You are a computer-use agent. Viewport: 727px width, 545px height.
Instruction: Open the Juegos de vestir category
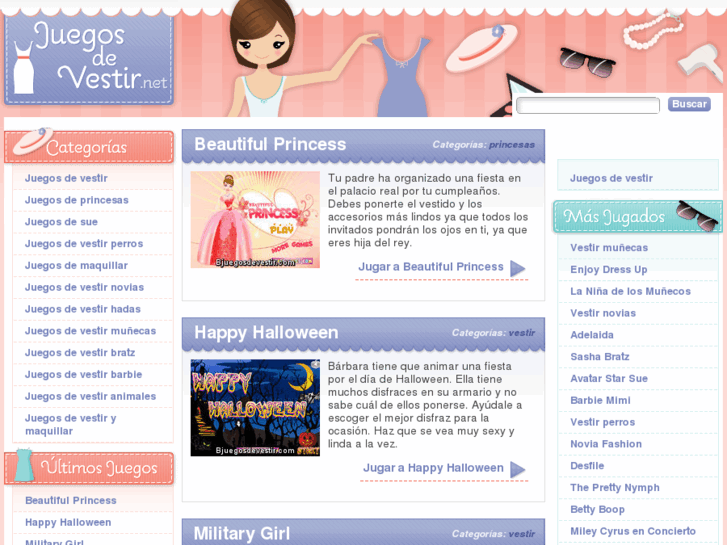coord(66,178)
